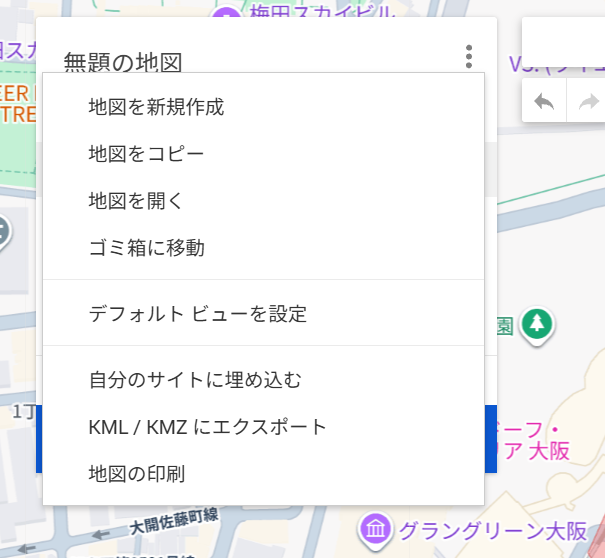Click the purple museum marker for グラングリーン大阪
This screenshot has width=605, height=558.
tap(375, 531)
